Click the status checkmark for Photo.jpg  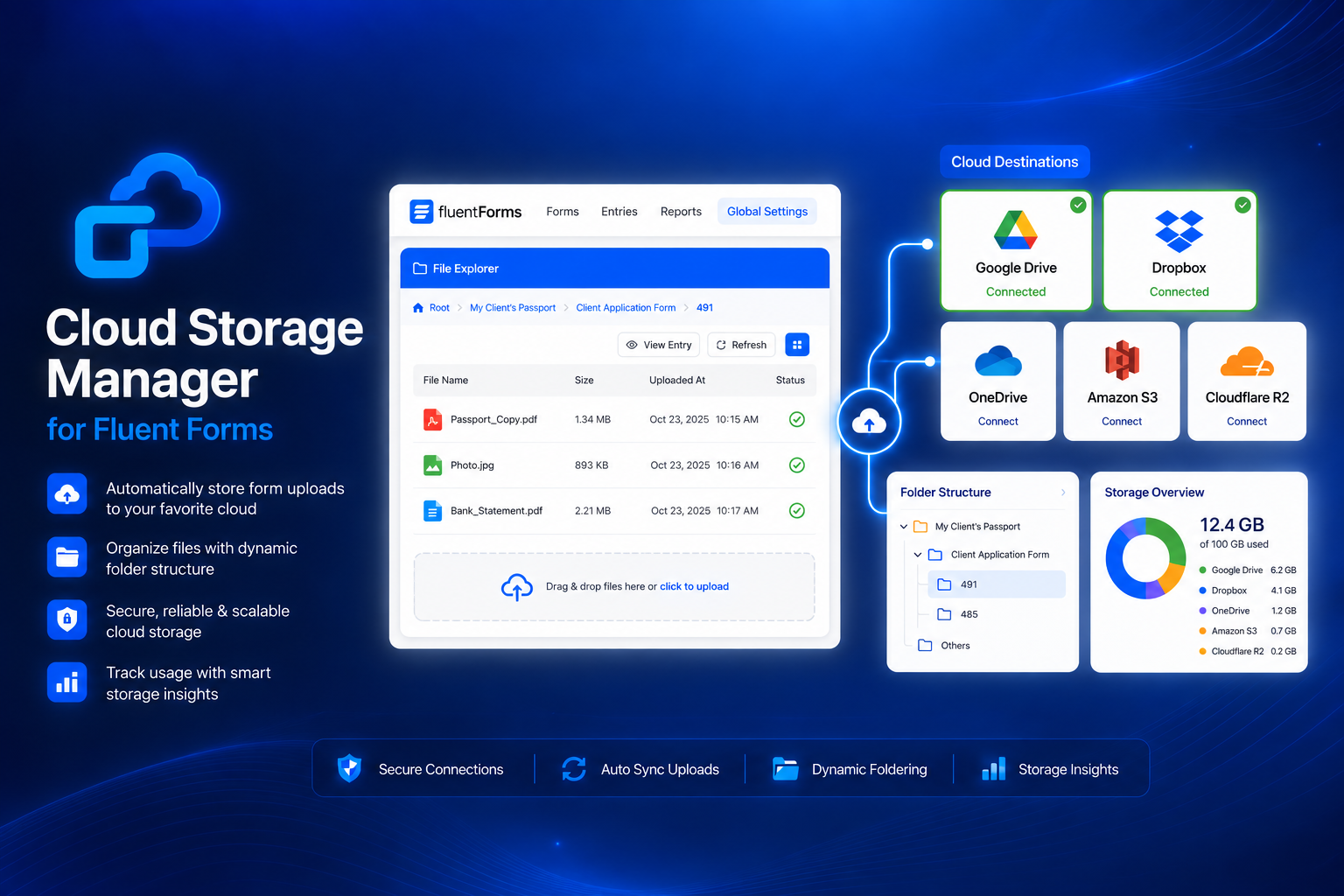pos(797,465)
